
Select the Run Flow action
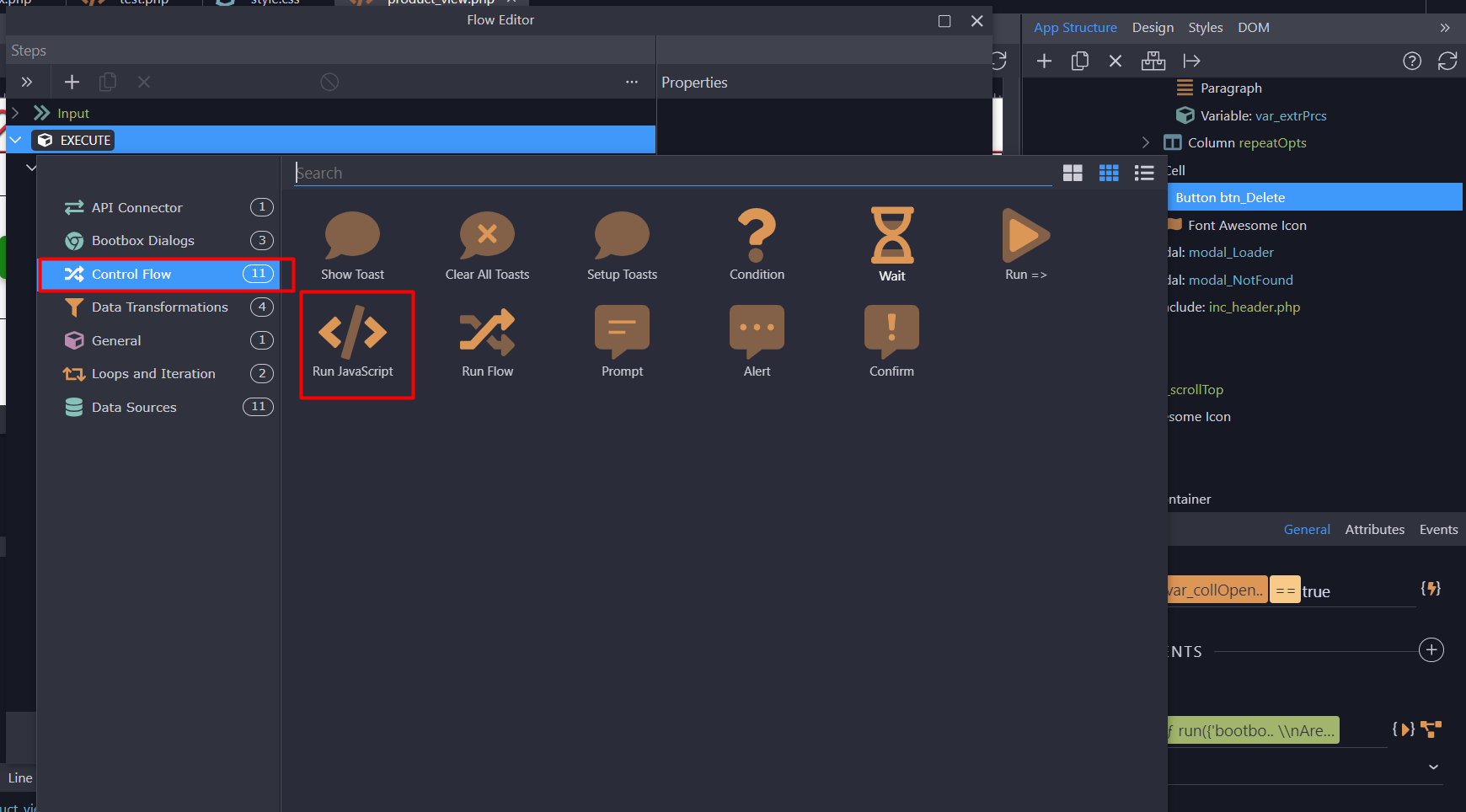coord(487,343)
